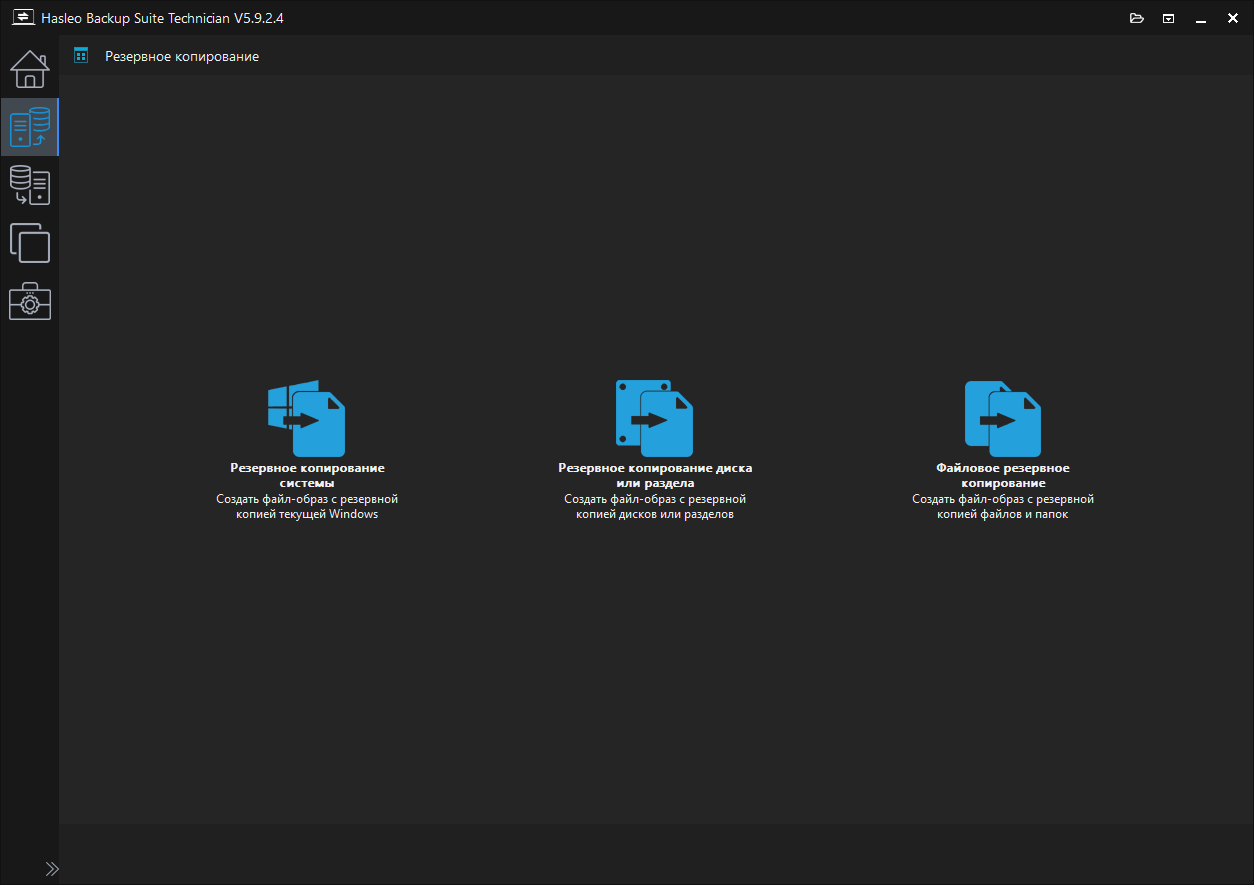The height and width of the screenshot is (885, 1254).
Task: Select the Backup section in the sidebar
Action: 29,127
